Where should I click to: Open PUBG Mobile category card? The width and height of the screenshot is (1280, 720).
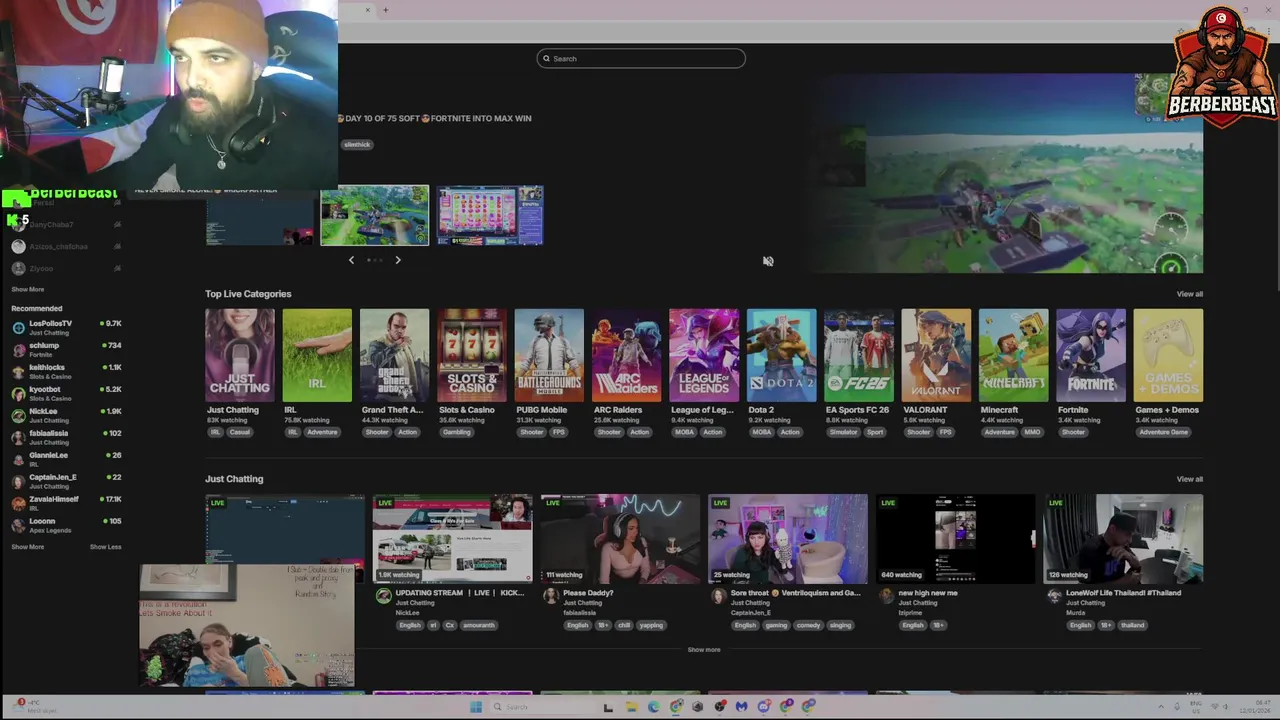[549, 355]
